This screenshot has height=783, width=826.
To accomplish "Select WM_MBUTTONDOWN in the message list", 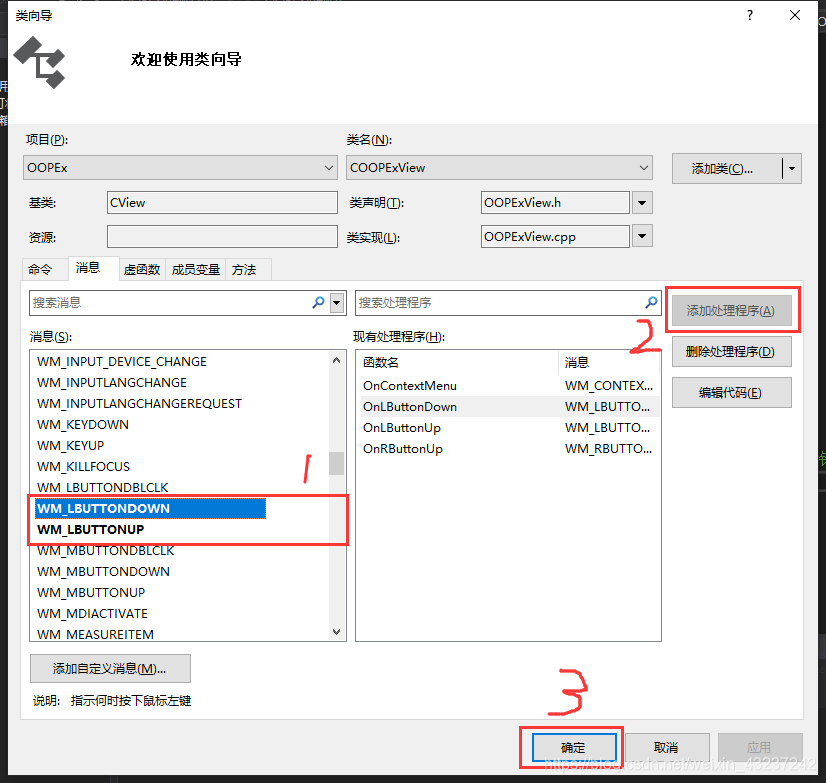I will [103, 572].
